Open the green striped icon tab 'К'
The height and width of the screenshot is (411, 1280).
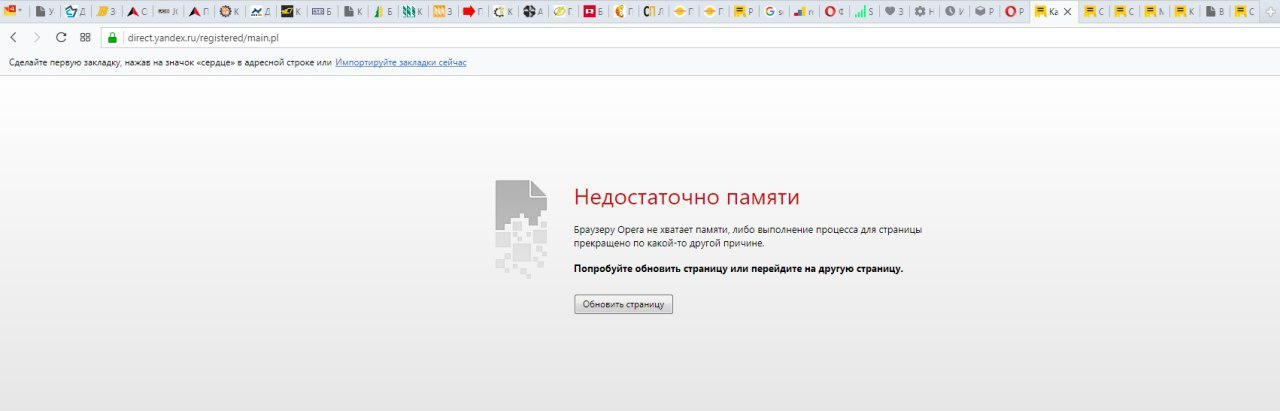tap(413, 12)
